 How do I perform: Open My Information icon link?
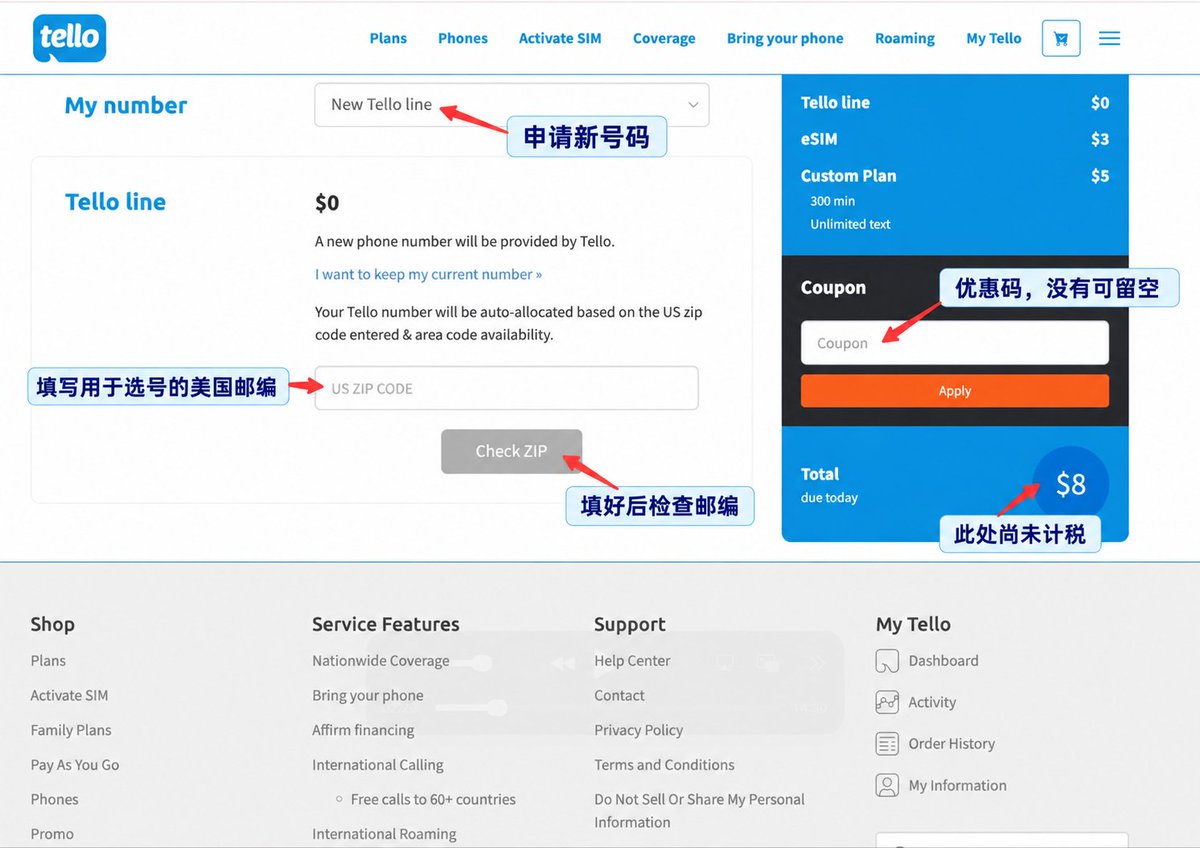point(887,785)
